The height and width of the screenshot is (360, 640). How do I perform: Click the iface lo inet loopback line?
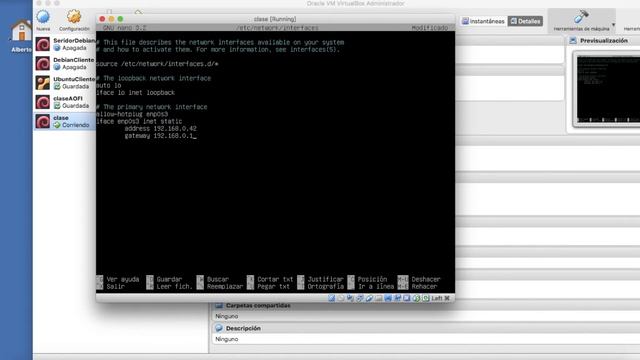point(136,93)
